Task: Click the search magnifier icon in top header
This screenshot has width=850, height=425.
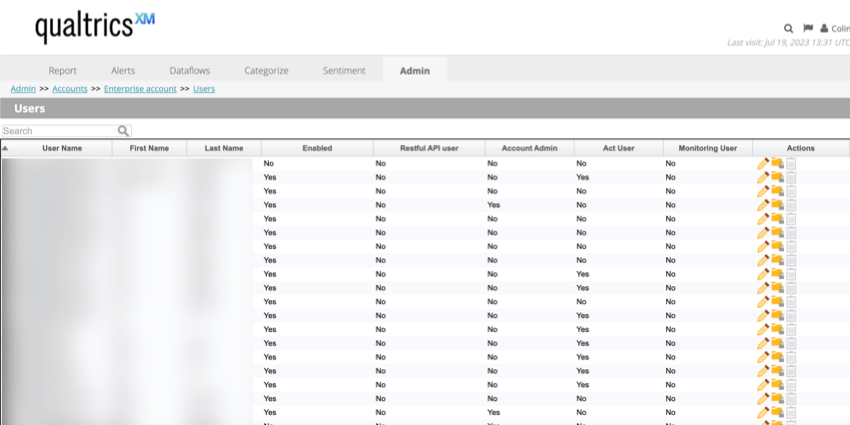Action: point(789,29)
